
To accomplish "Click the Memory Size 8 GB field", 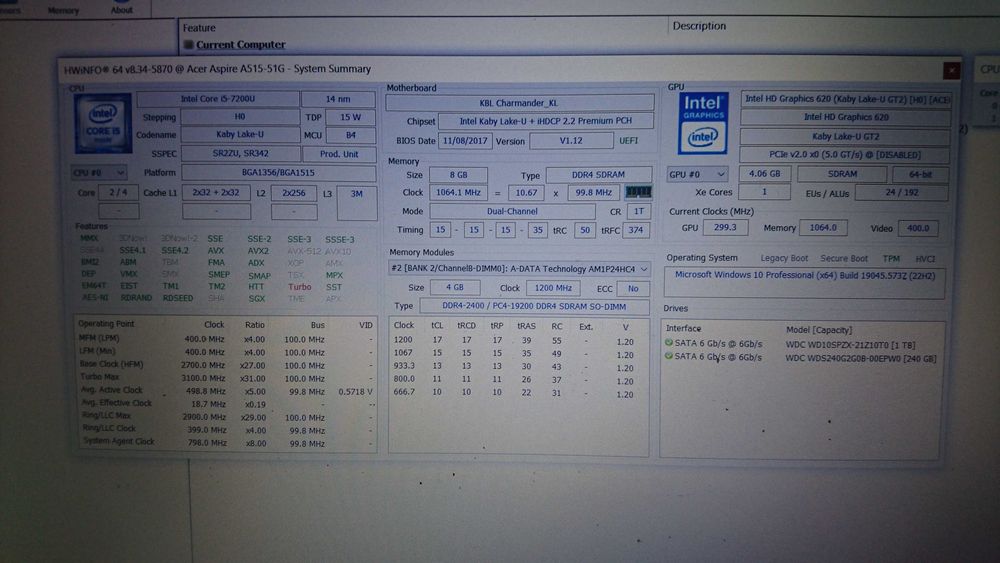I will tap(458, 175).
